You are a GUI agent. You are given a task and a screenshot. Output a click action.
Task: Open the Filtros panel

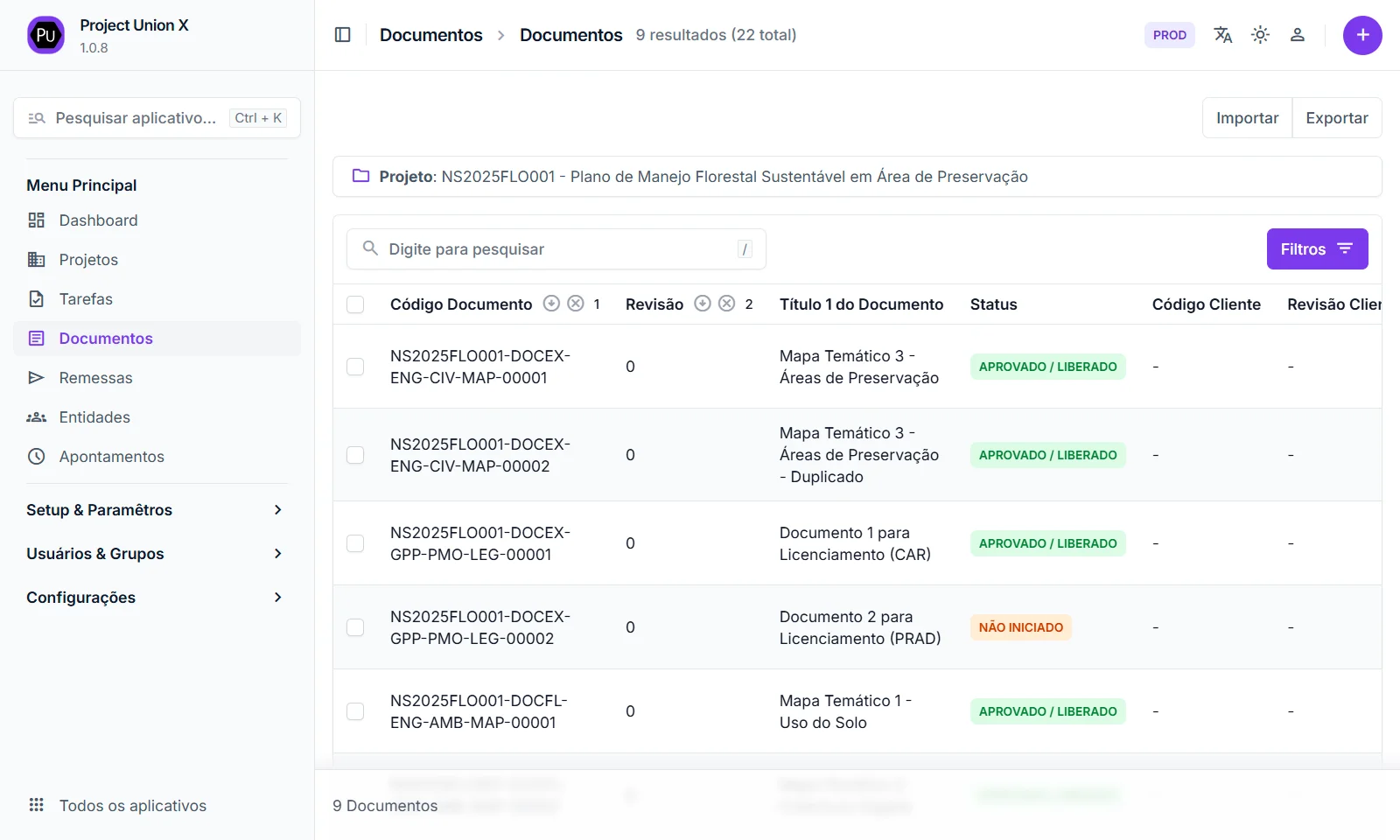[1317, 249]
